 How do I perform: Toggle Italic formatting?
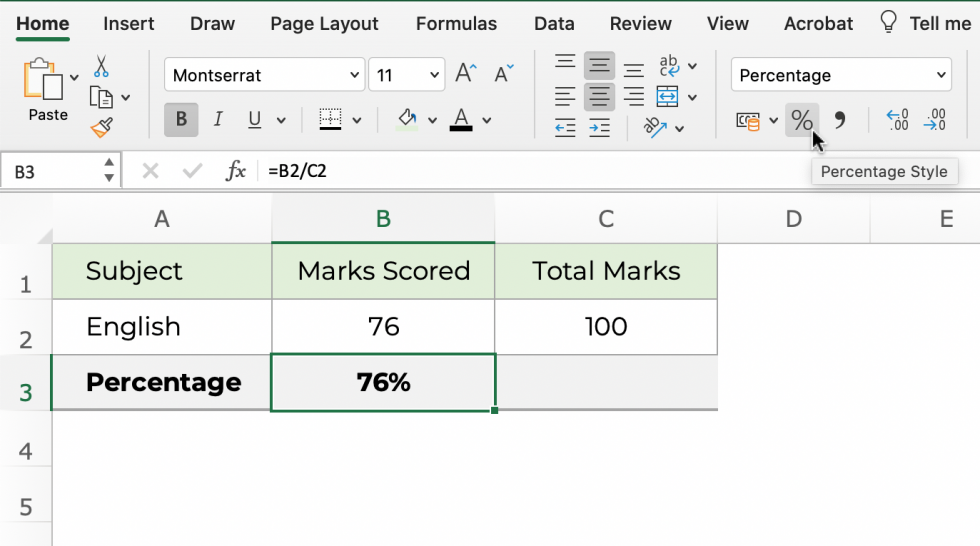[x=218, y=120]
